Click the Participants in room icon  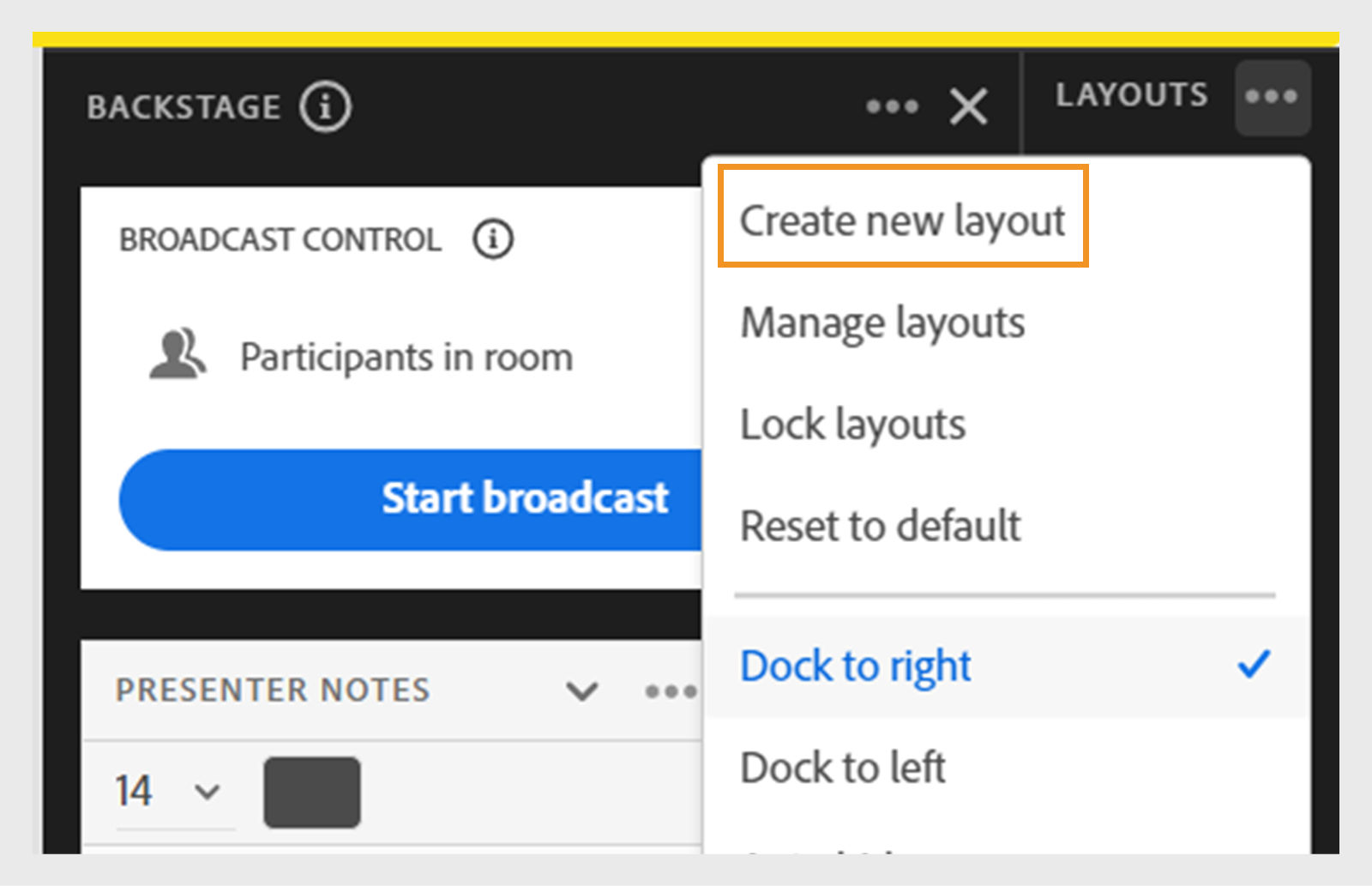[178, 354]
